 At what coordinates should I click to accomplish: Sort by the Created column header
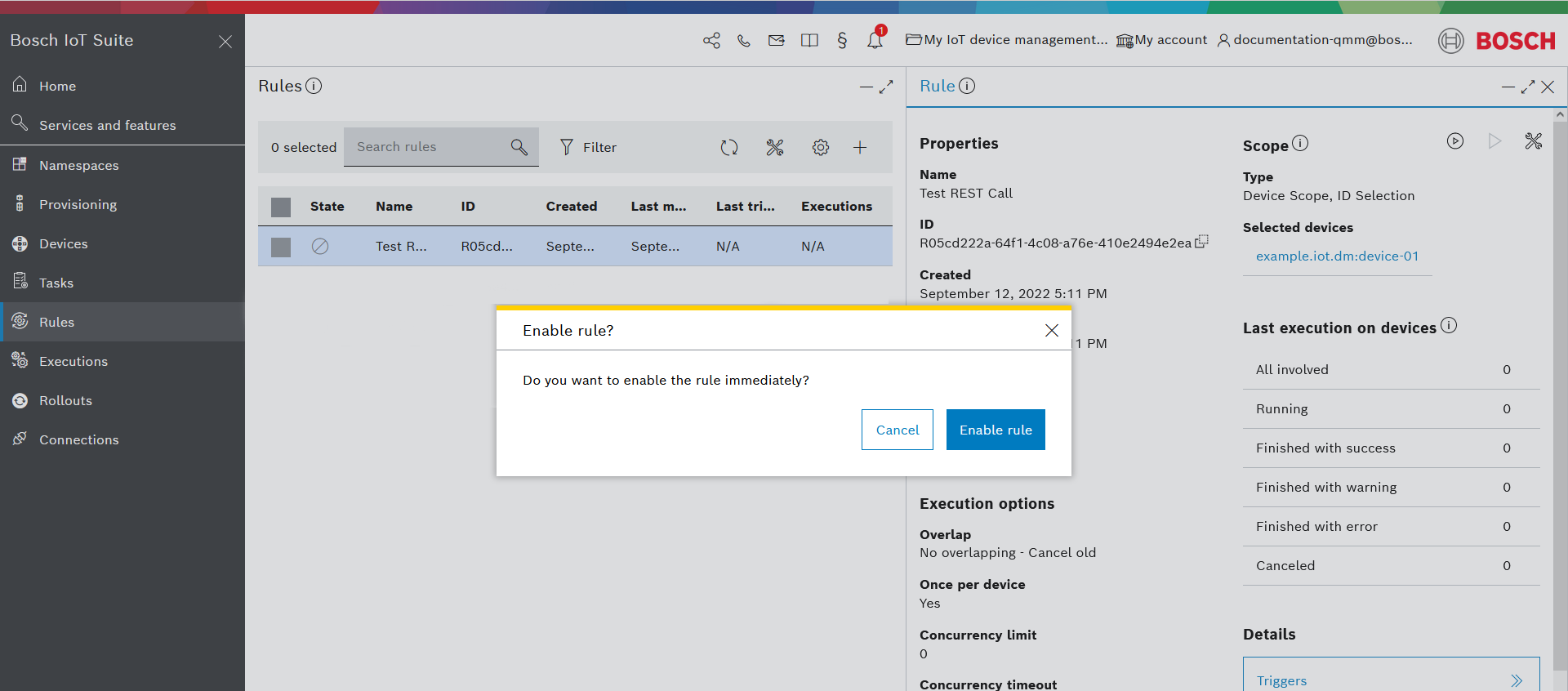click(x=572, y=207)
